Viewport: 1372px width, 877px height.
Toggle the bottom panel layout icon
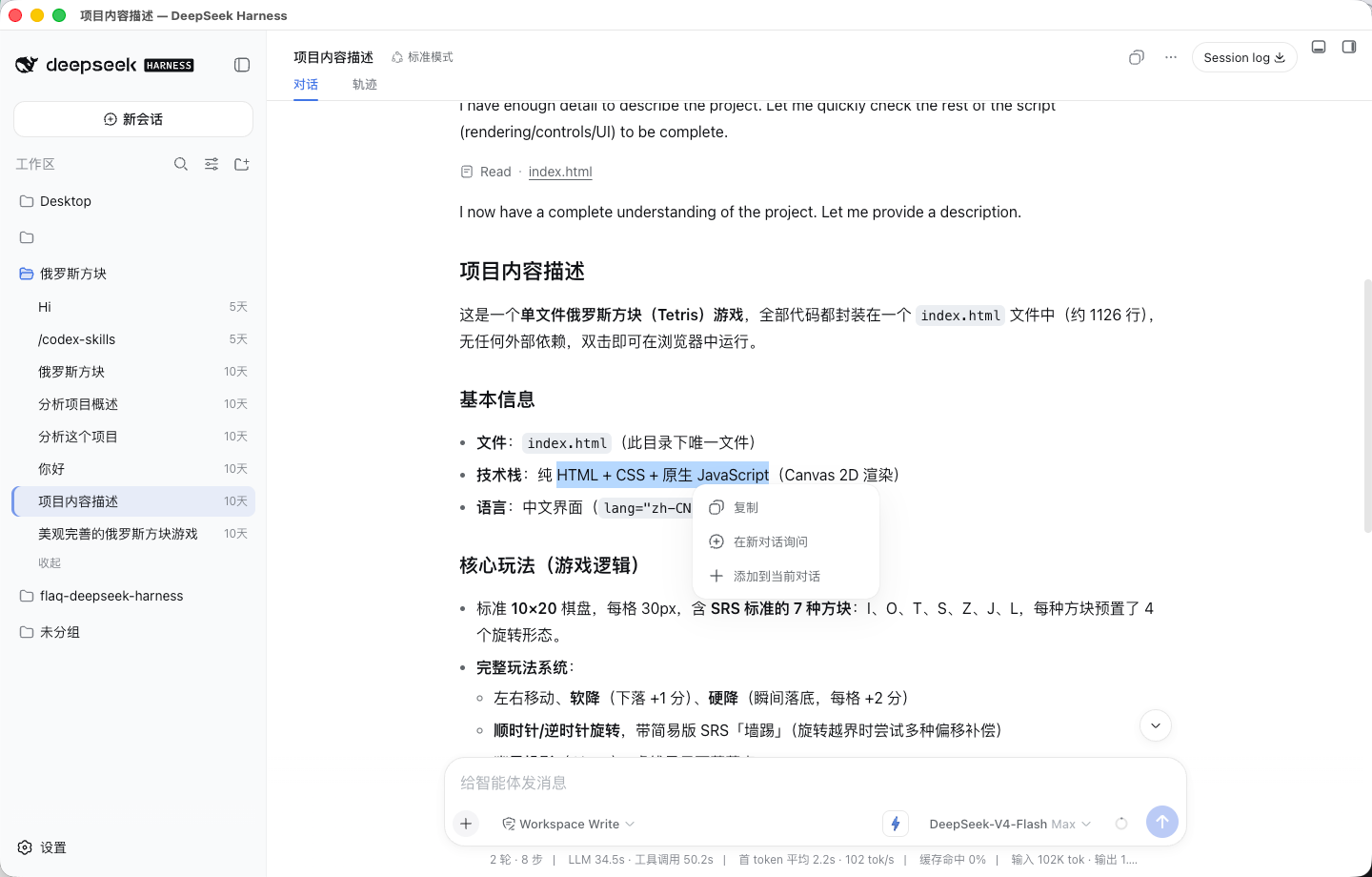[x=1319, y=47]
